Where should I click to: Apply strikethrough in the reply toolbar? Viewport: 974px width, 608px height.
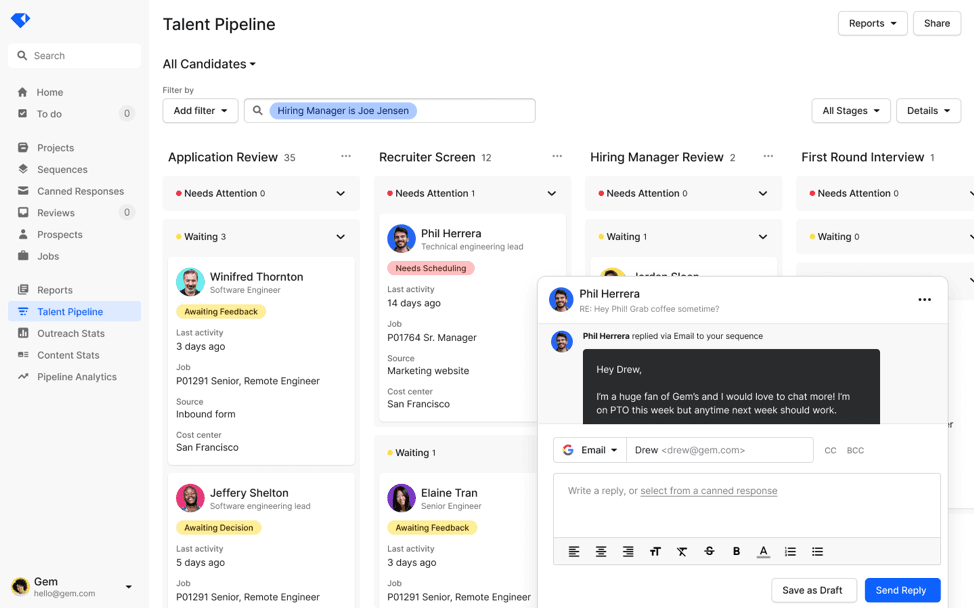coord(709,551)
